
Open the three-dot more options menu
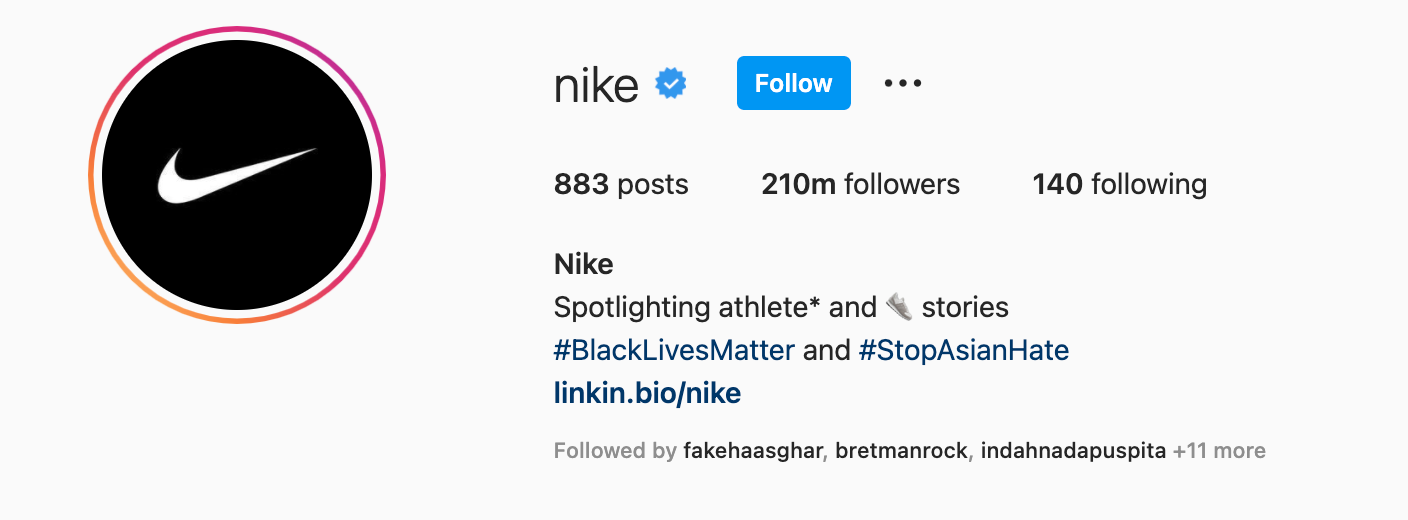coord(903,84)
